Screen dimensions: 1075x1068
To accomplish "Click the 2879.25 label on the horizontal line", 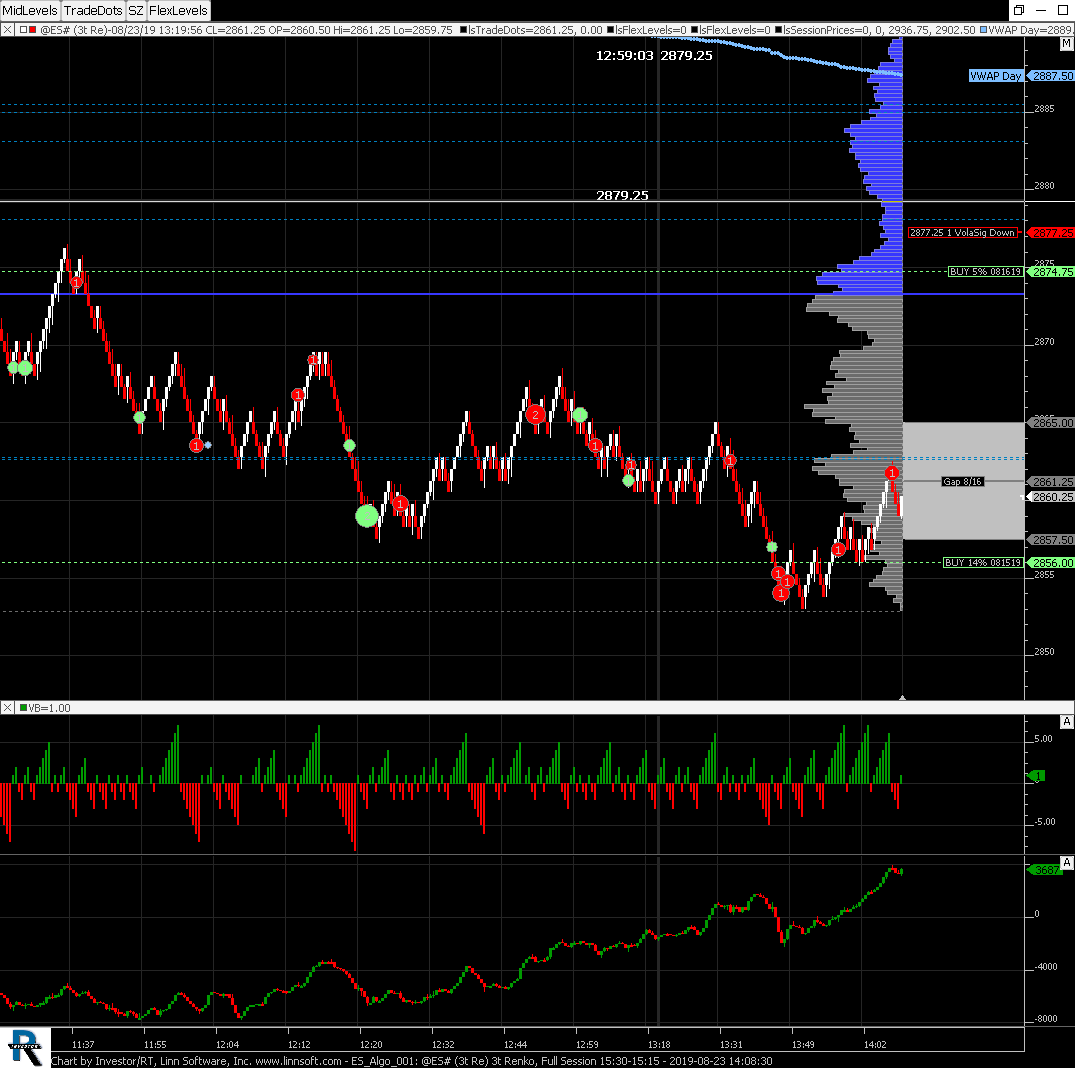I will tap(622, 195).
